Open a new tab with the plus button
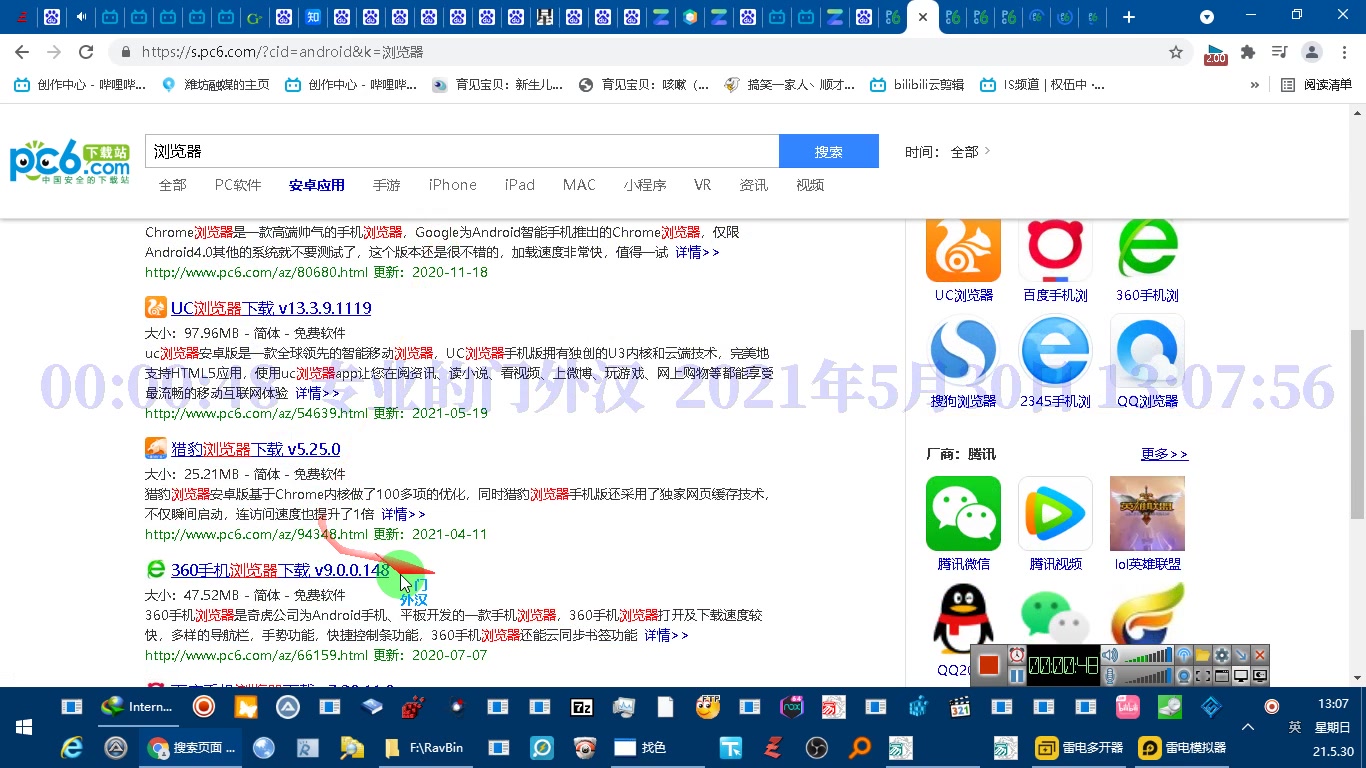 point(1129,17)
